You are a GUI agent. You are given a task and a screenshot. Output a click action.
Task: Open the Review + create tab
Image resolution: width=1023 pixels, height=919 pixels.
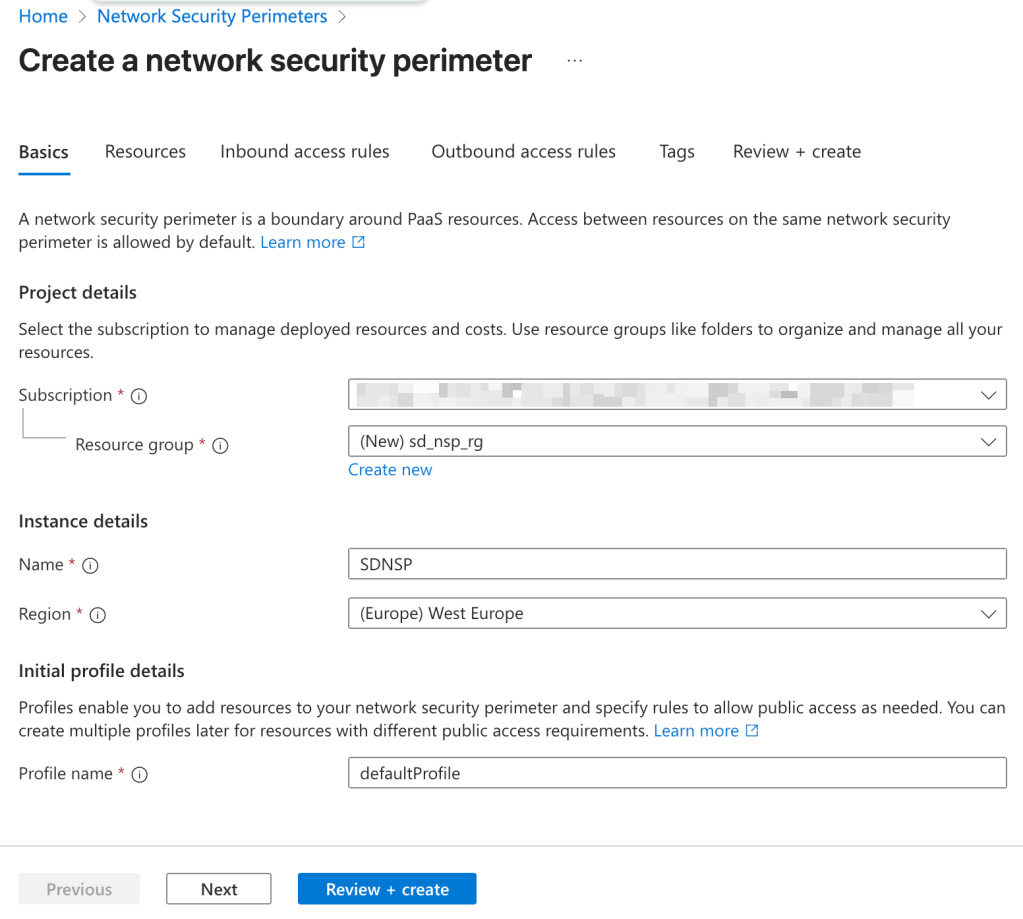pos(797,152)
